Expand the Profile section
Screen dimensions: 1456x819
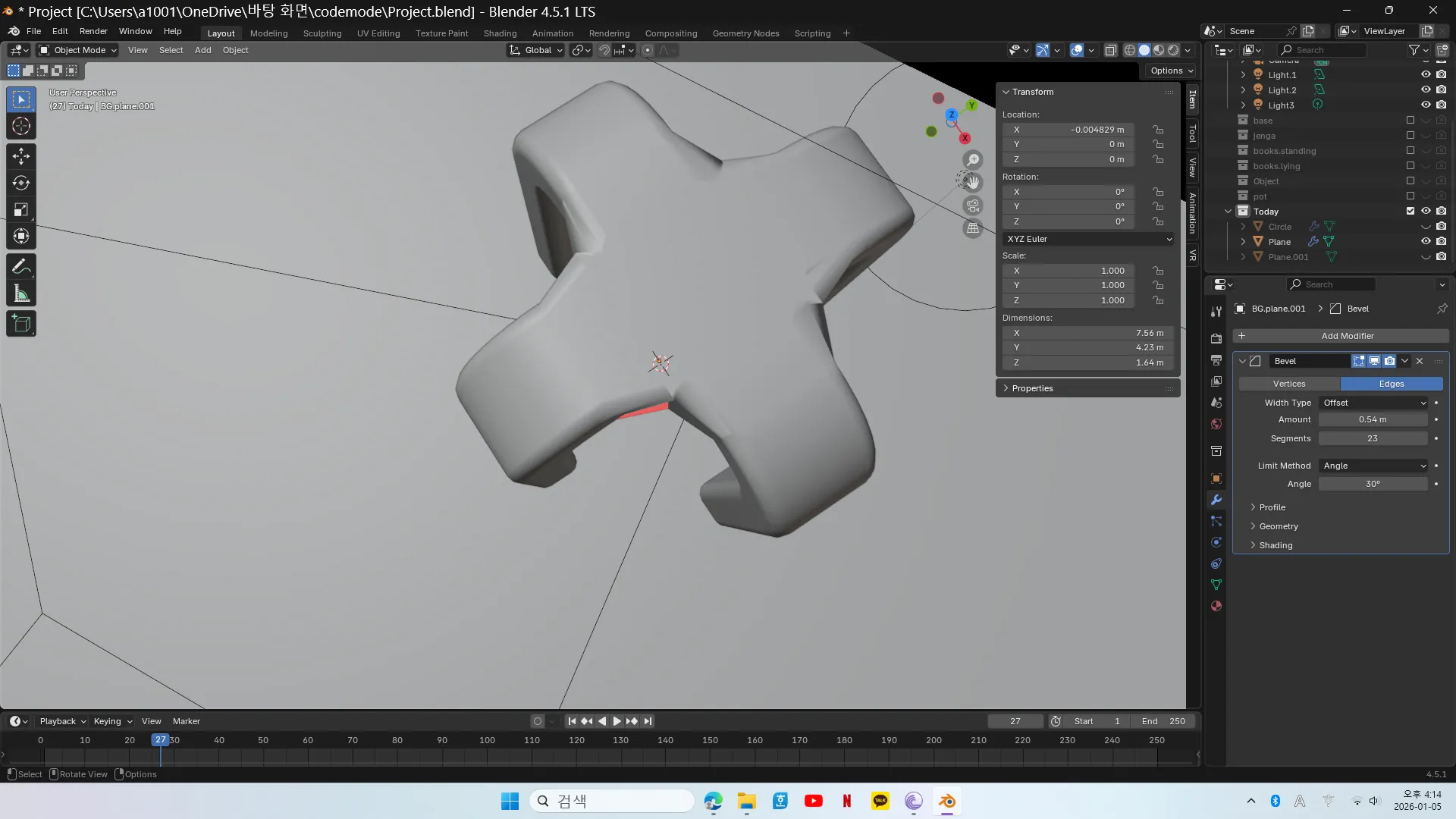(1272, 507)
